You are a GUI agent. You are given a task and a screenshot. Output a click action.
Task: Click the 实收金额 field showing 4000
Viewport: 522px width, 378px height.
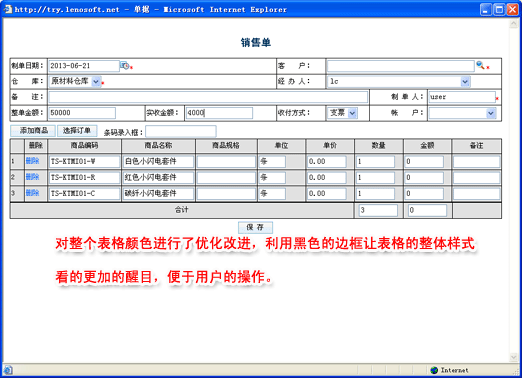pyautogui.click(x=219, y=113)
